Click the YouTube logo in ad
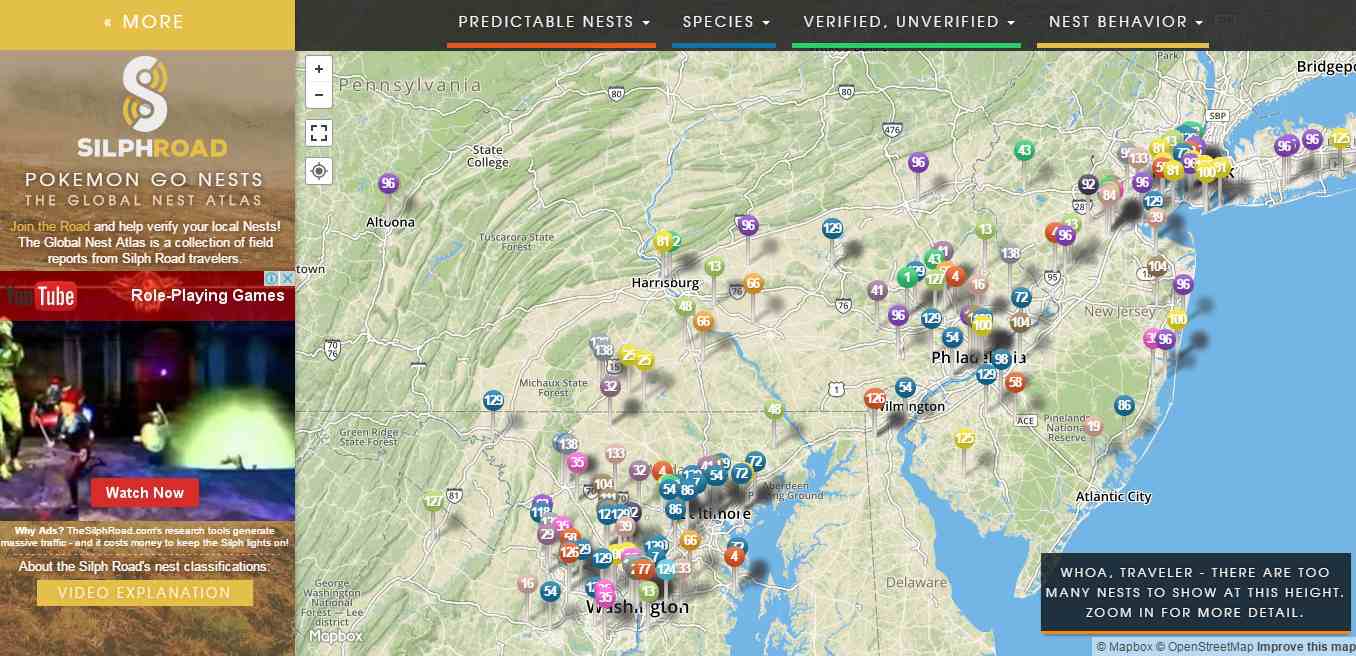This screenshot has width=1356, height=656. [x=40, y=296]
